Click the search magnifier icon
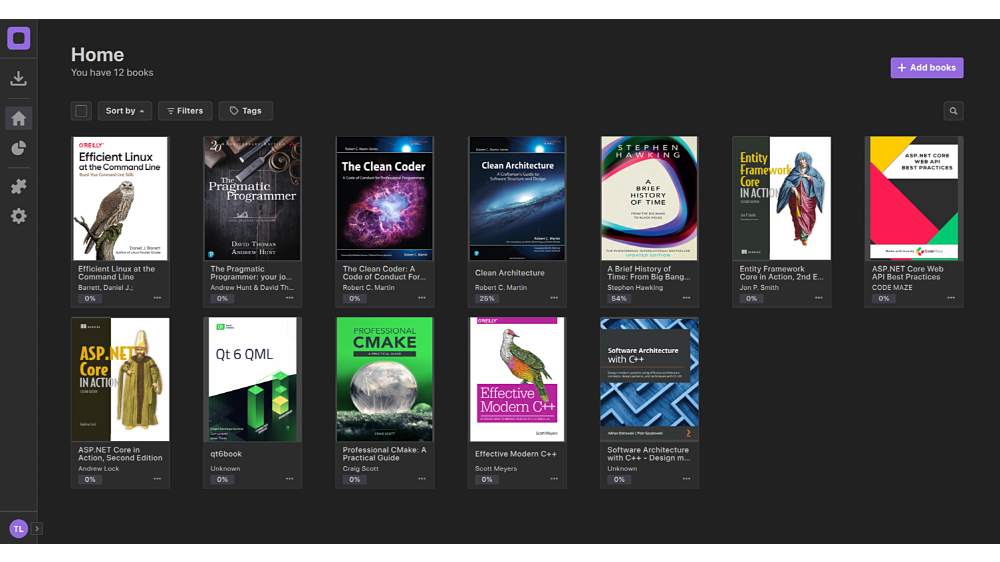Screen dimensions: 1000x562 click(x=953, y=111)
